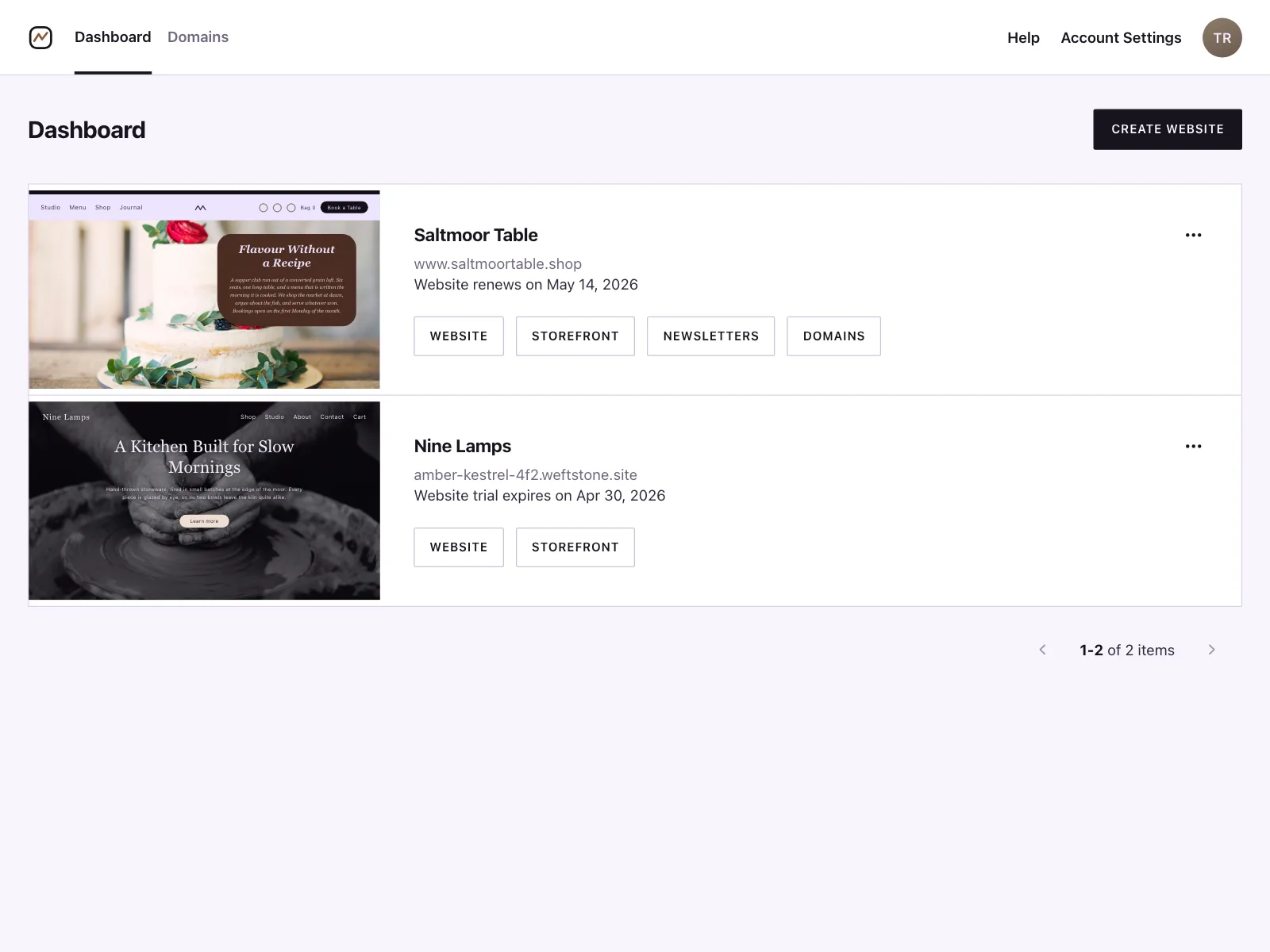This screenshot has width=1270, height=952.
Task: Open more options for Saltmoor Table
Action: (1193, 235)
